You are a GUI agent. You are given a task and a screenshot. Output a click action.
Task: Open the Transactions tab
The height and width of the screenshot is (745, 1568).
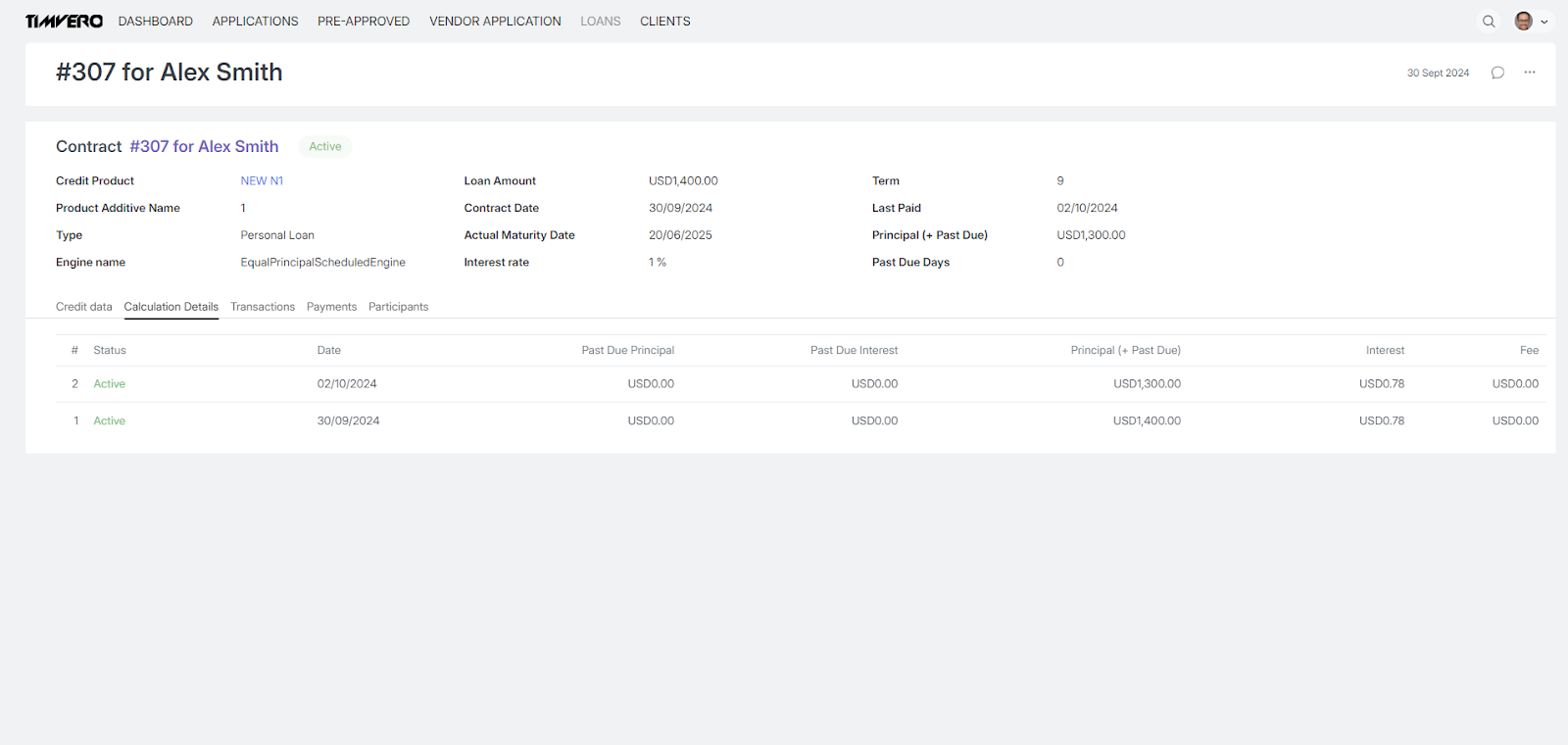click(263, 307)
